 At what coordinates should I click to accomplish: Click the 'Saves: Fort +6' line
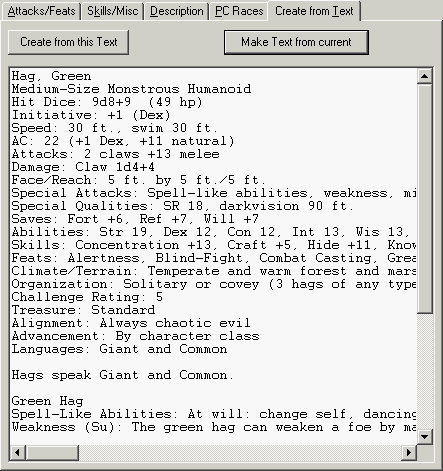tap(135, 219)
